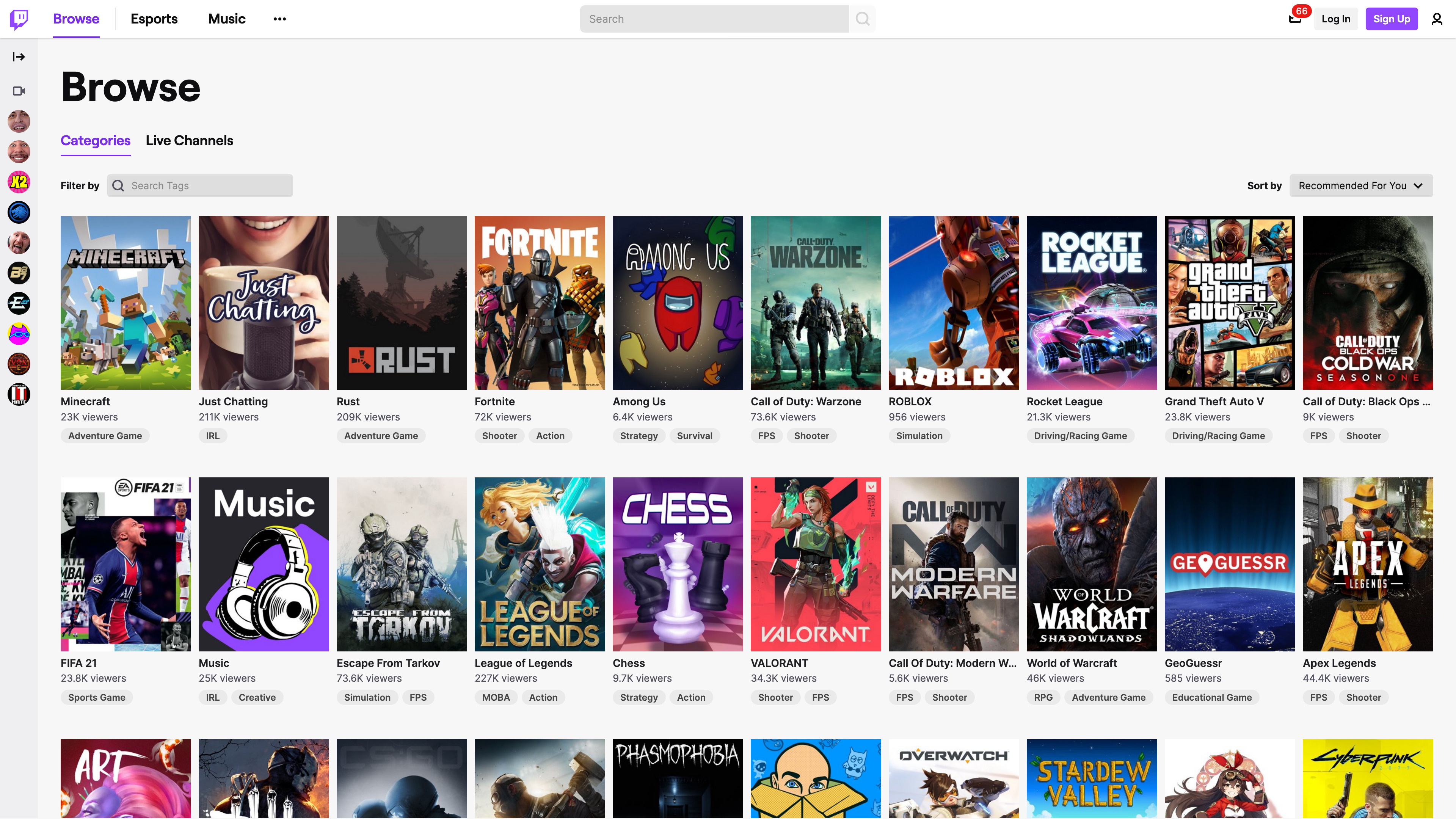Open the user account menu icon
Image resolution: width=1456 pixels, height=819 pixels.
(1436, 19)
